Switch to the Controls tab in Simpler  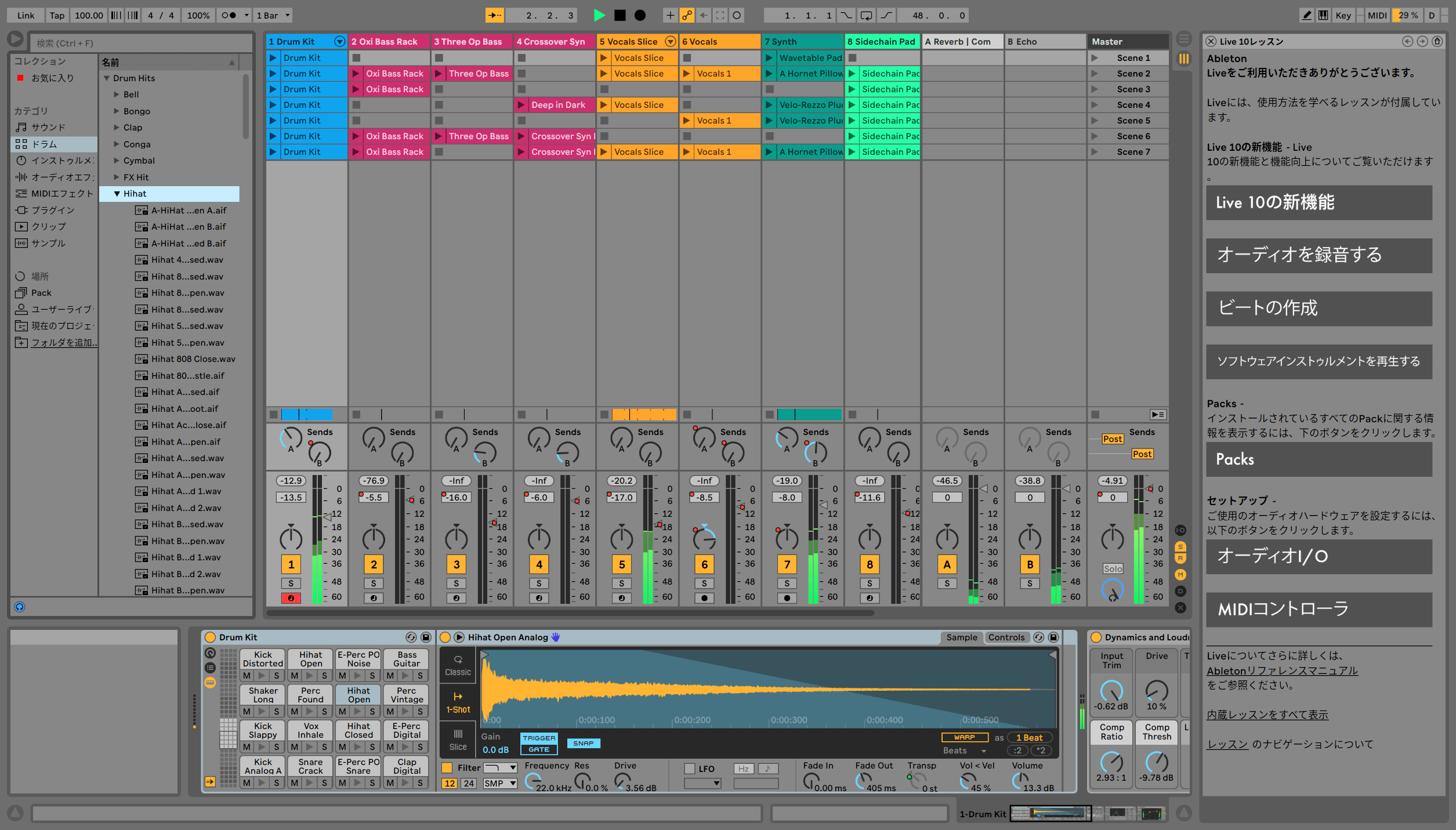1006,637
